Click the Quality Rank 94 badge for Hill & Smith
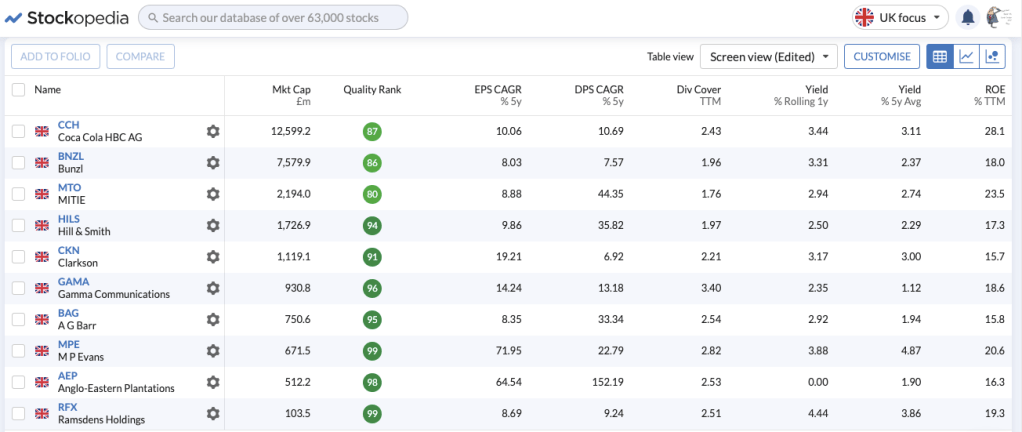The height and width of the screenshot is (432, 1022). coord(372,225)
